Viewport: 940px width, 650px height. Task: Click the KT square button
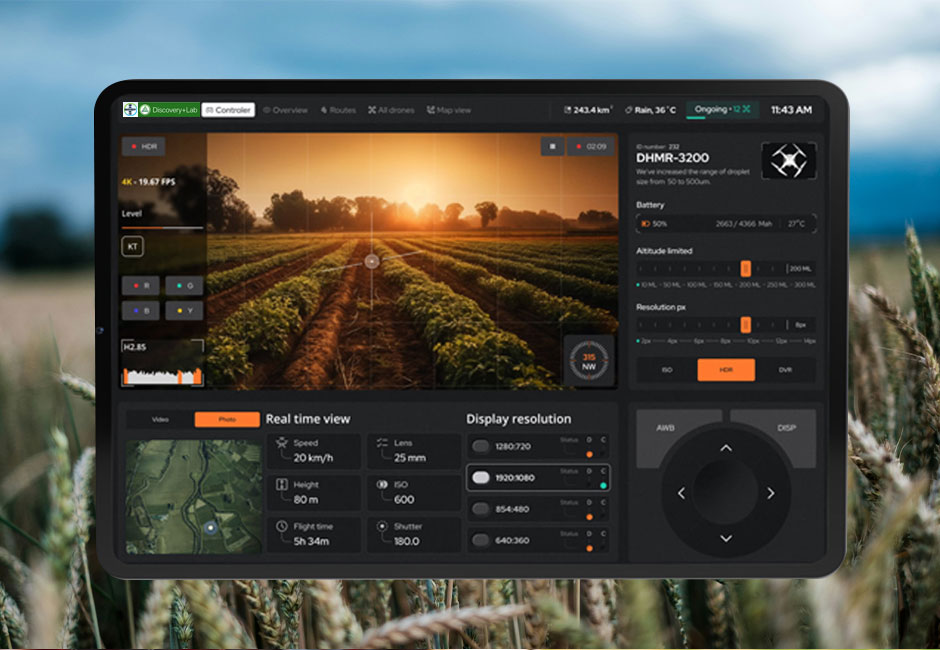pos(132,246)
